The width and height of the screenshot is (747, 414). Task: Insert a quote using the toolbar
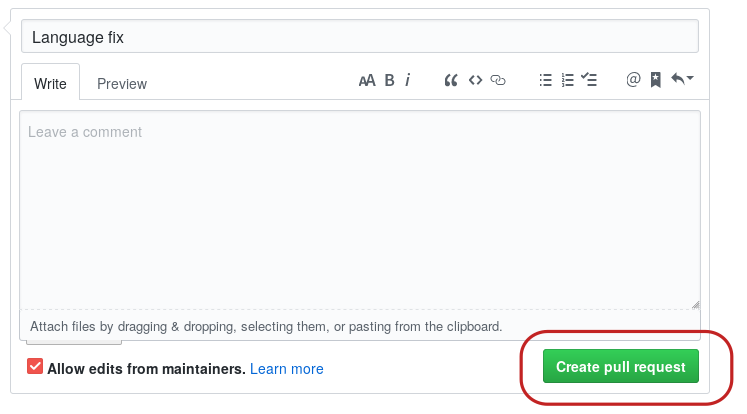click(451, 81)
